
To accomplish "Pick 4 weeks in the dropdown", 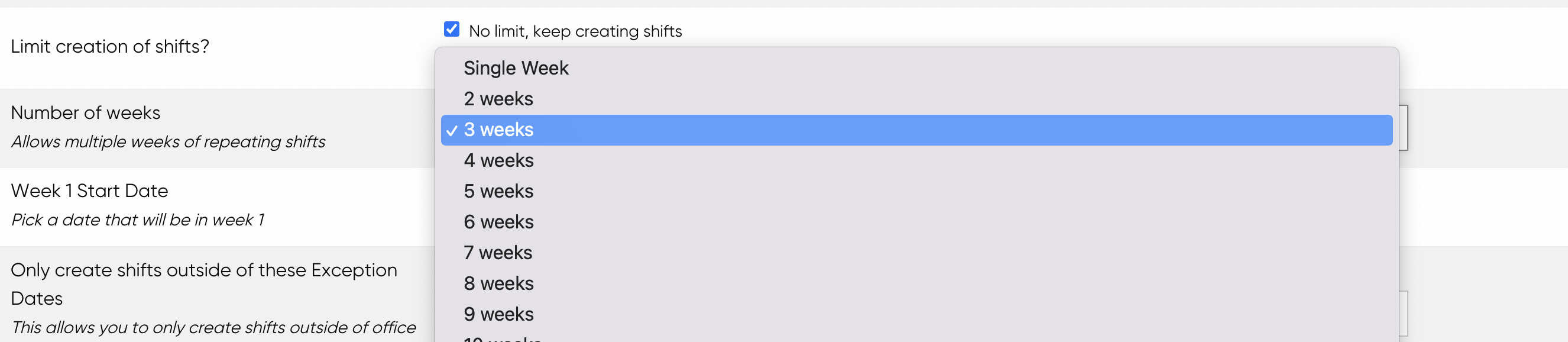I will [916, 160].
